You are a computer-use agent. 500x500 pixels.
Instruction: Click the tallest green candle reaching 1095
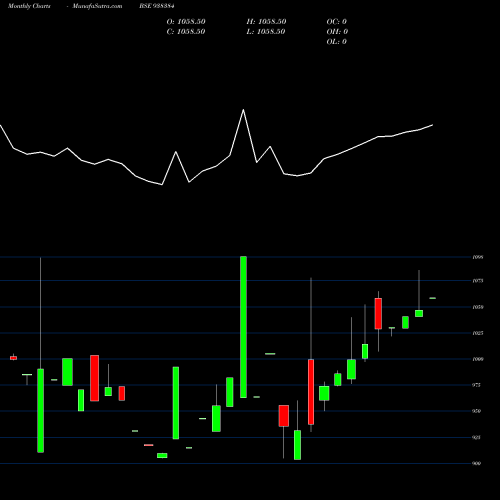243,327
